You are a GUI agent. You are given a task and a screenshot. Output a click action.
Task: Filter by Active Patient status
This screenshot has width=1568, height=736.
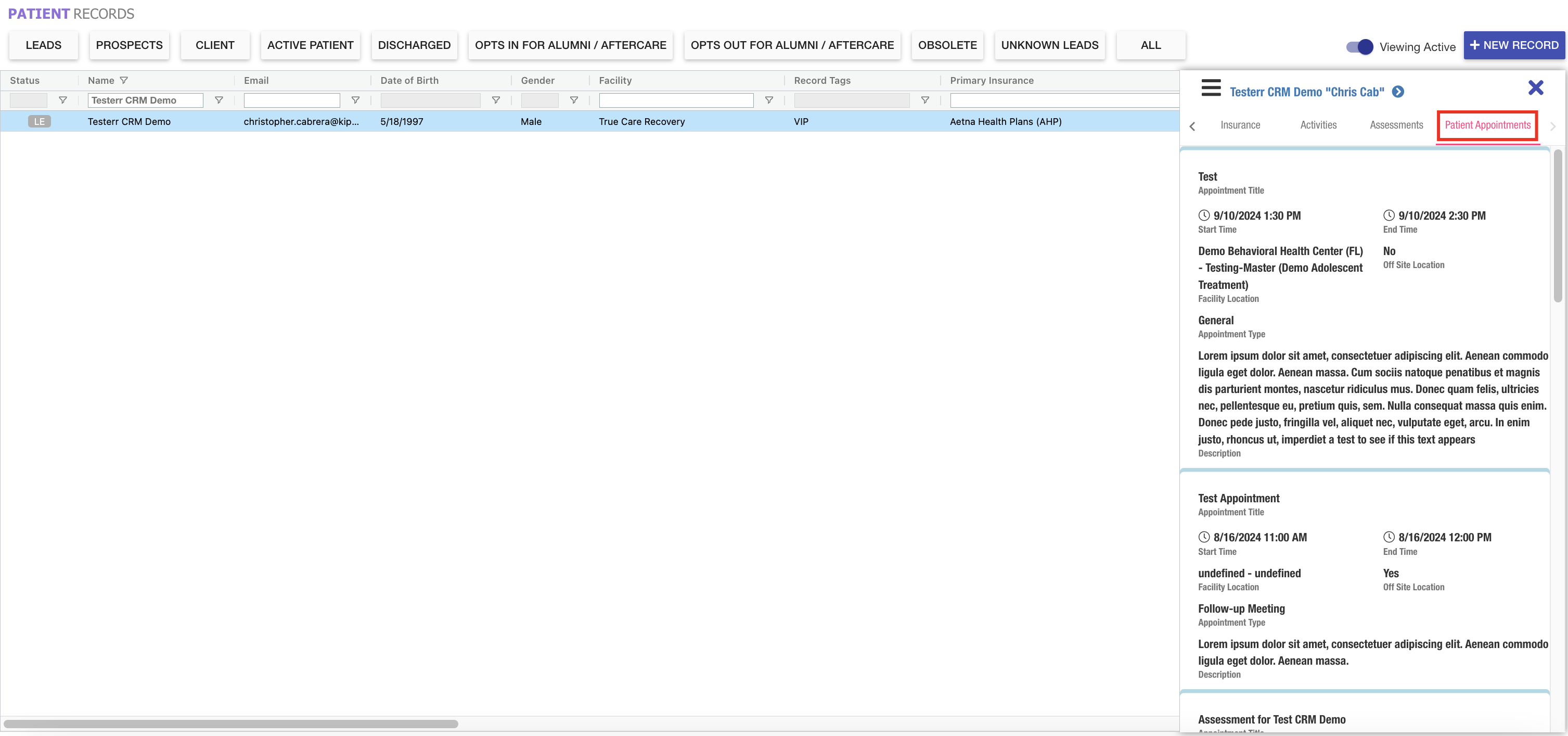[x=310, y=45]
